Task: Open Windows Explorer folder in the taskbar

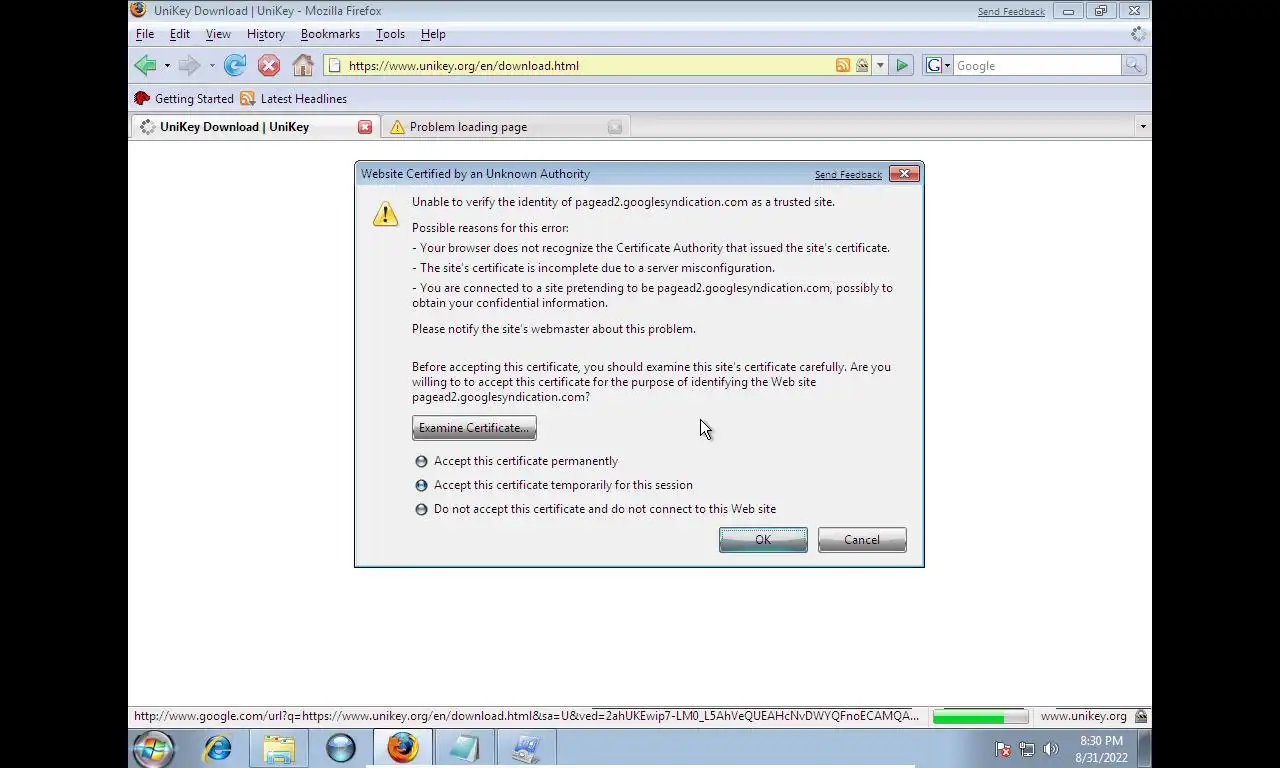Action: coord(279,748)
